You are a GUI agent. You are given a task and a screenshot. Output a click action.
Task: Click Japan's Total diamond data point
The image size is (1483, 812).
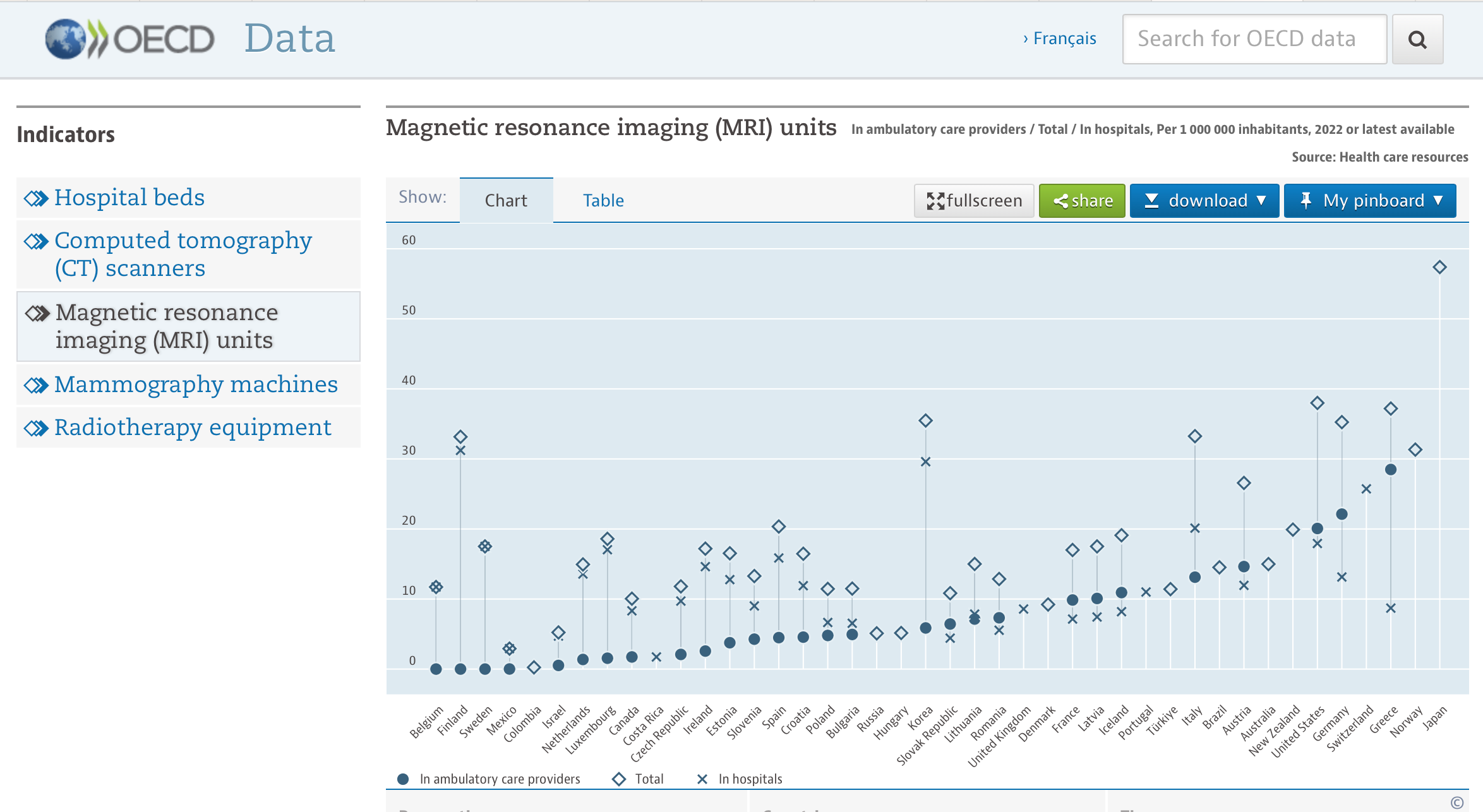click(1439, 267)
